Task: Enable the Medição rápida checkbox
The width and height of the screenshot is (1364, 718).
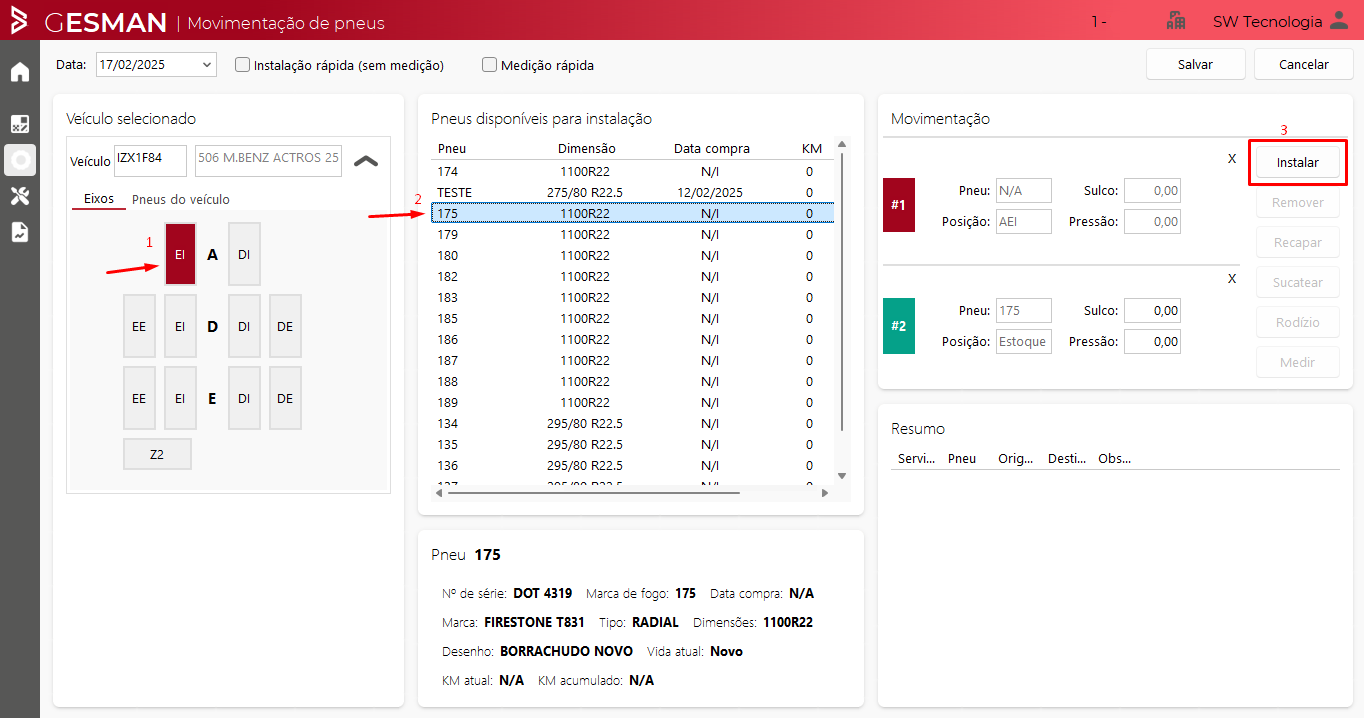Action: (489, 65)
